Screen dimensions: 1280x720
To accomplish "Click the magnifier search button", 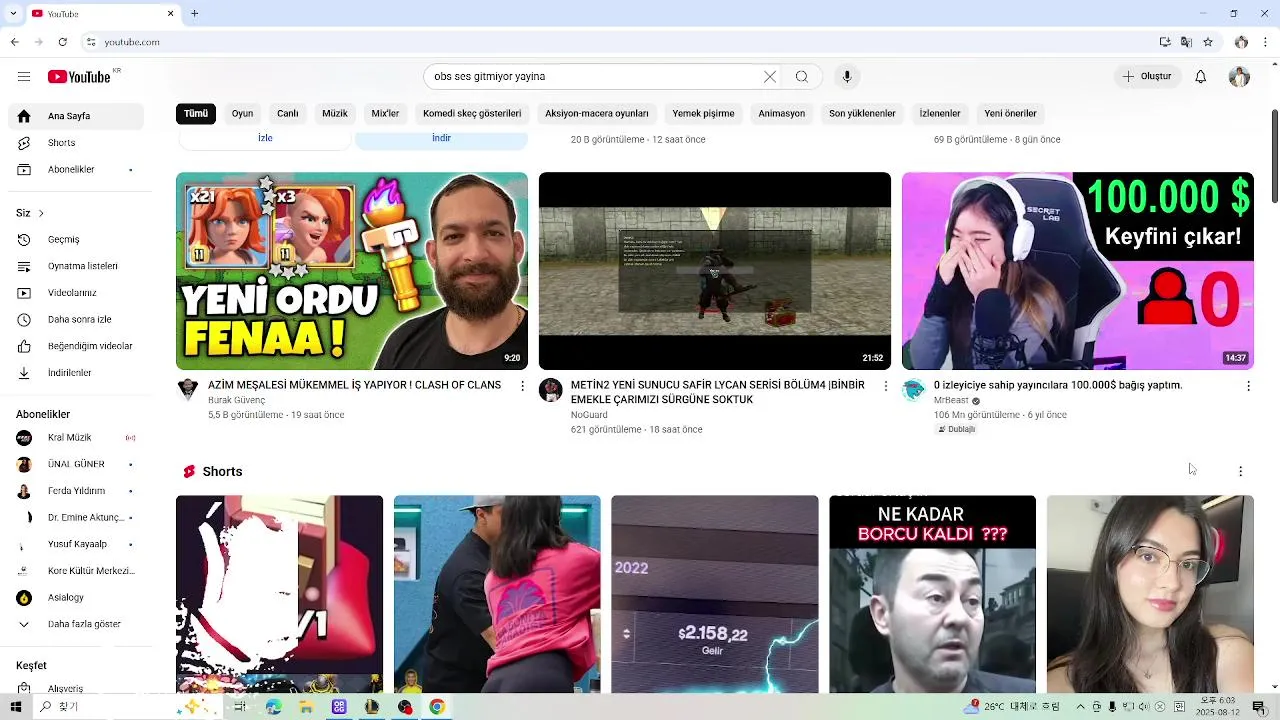I will click(802, 77).
